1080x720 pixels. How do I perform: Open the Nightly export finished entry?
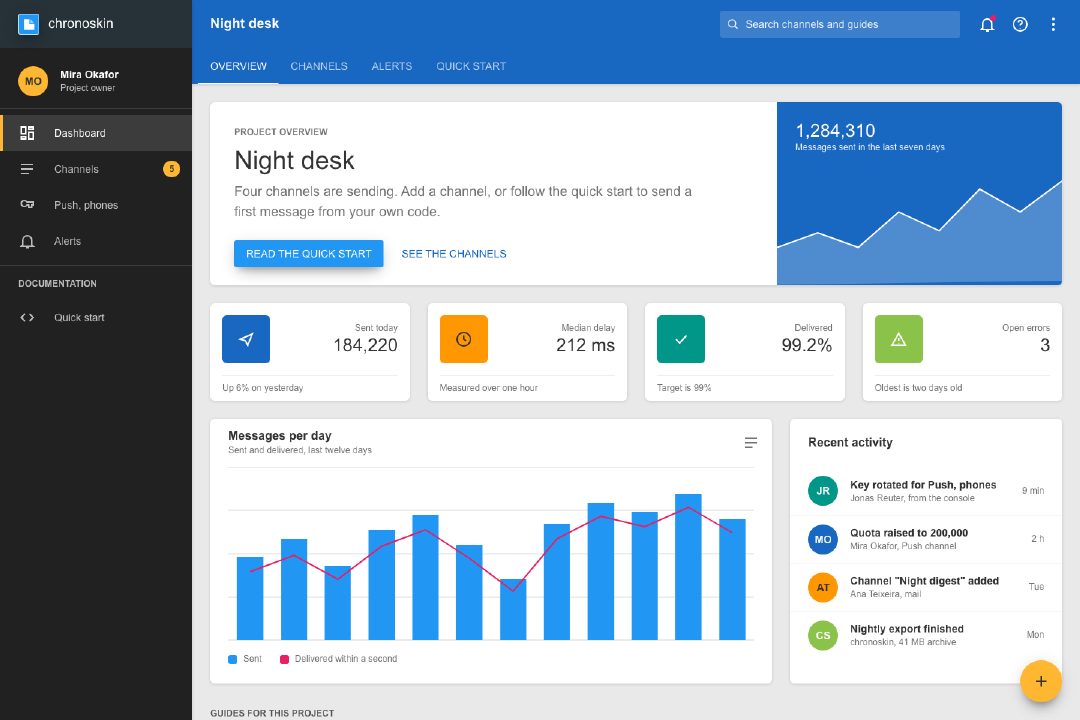coord(926,635)
